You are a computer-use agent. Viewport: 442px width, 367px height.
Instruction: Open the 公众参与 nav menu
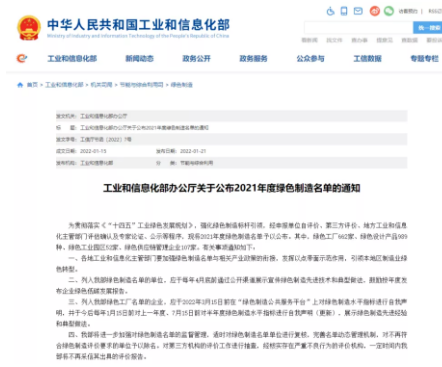tap(310, 59)
